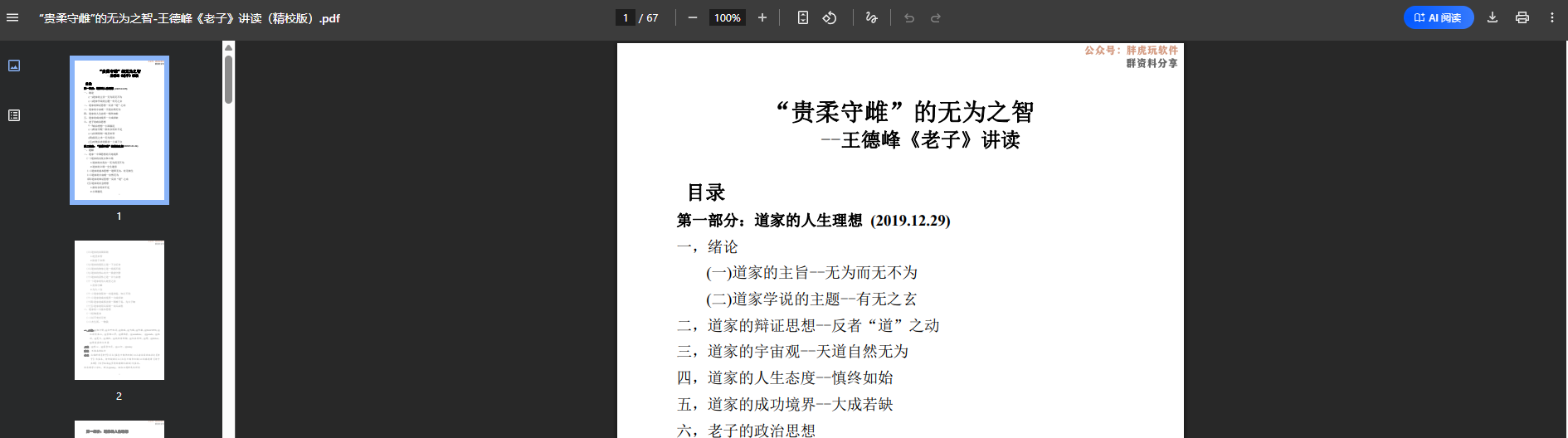Open the AI 阅读 button
1568x438 pixels.
[1439, 17]
